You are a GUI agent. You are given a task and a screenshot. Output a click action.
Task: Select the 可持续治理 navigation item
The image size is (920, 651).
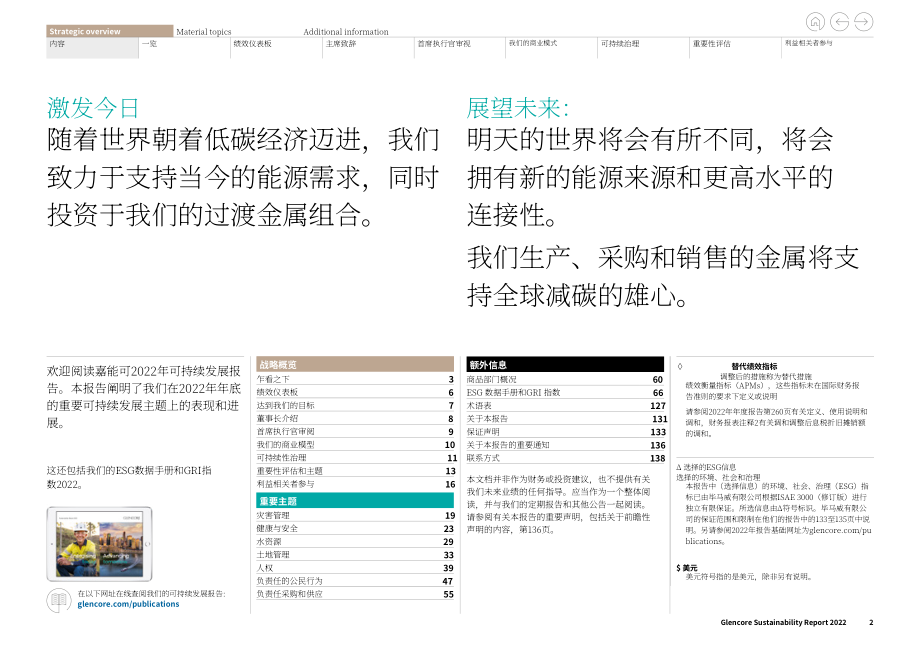tap(644, 48)
